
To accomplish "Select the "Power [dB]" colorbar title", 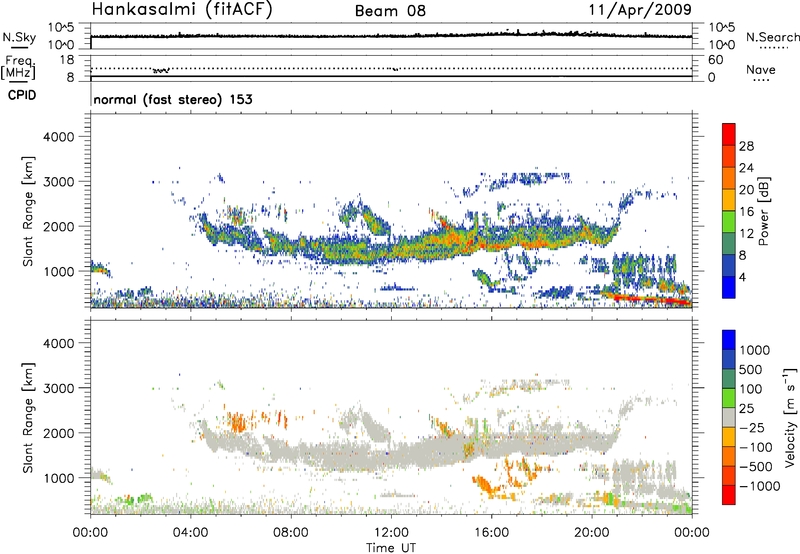I will click(763, 211).
